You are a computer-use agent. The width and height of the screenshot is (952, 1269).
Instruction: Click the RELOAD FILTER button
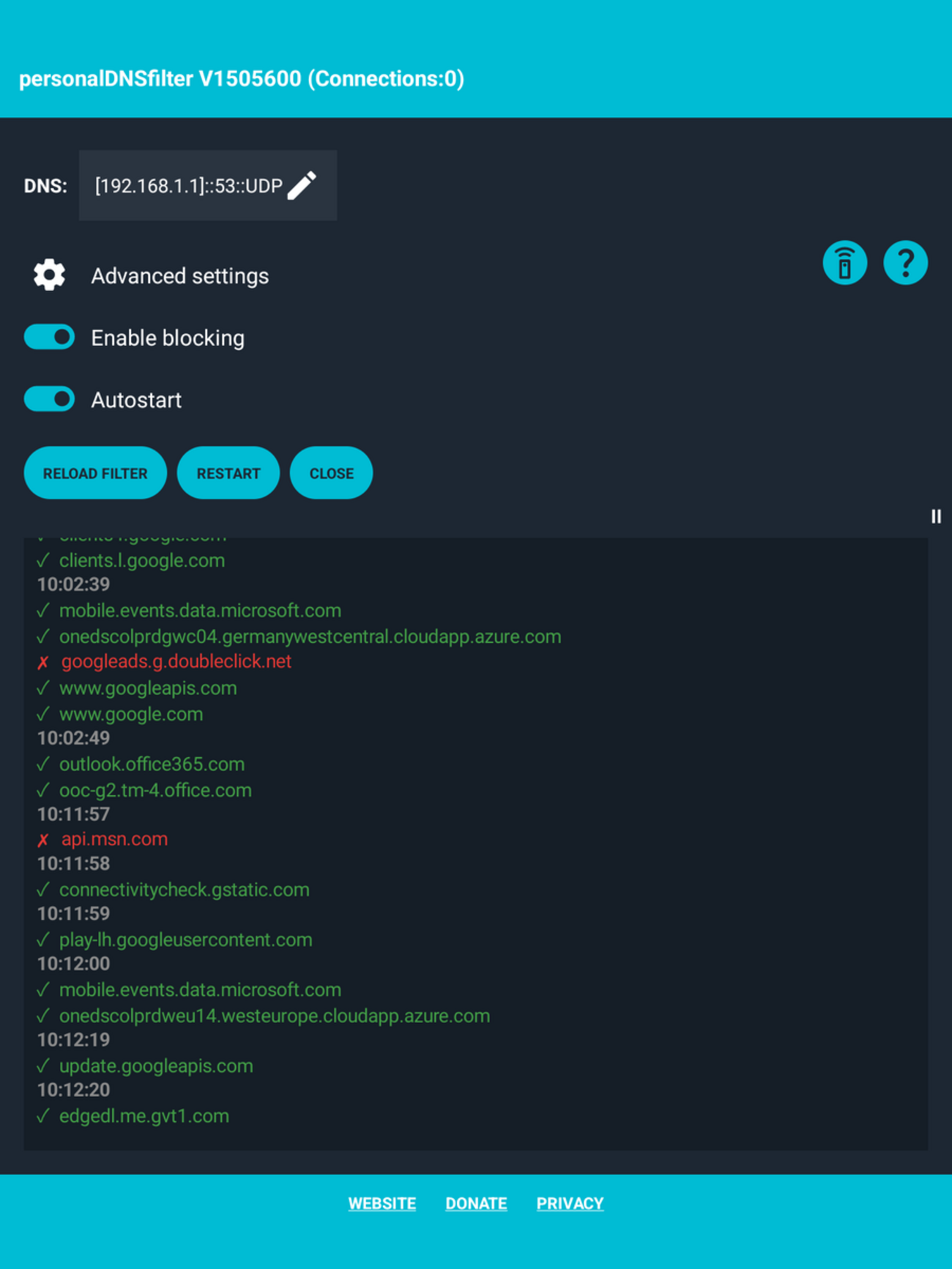[x=95, y=473]
